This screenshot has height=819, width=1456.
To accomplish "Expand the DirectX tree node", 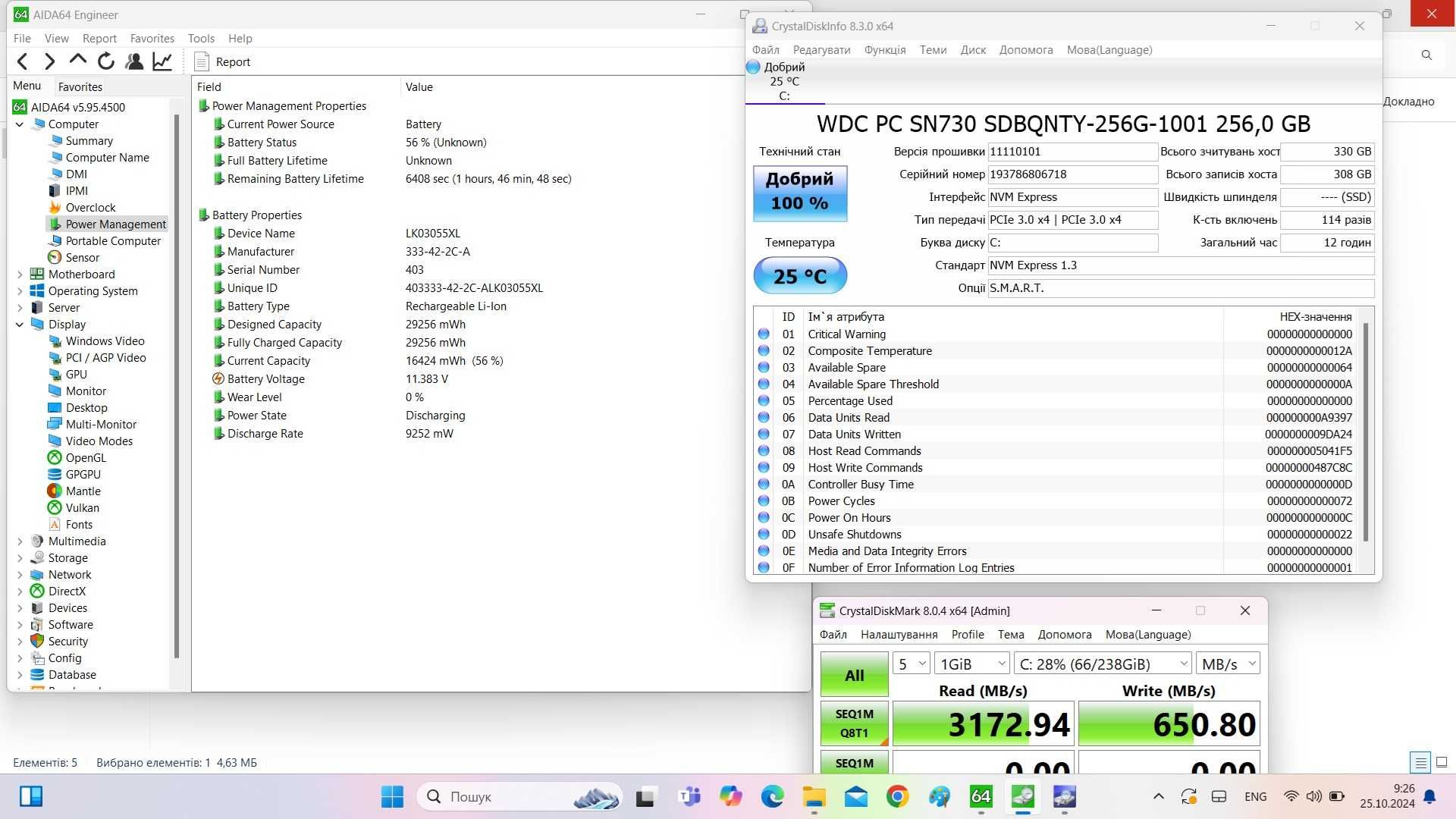I will pyautogui.click(x=20, y=591).
